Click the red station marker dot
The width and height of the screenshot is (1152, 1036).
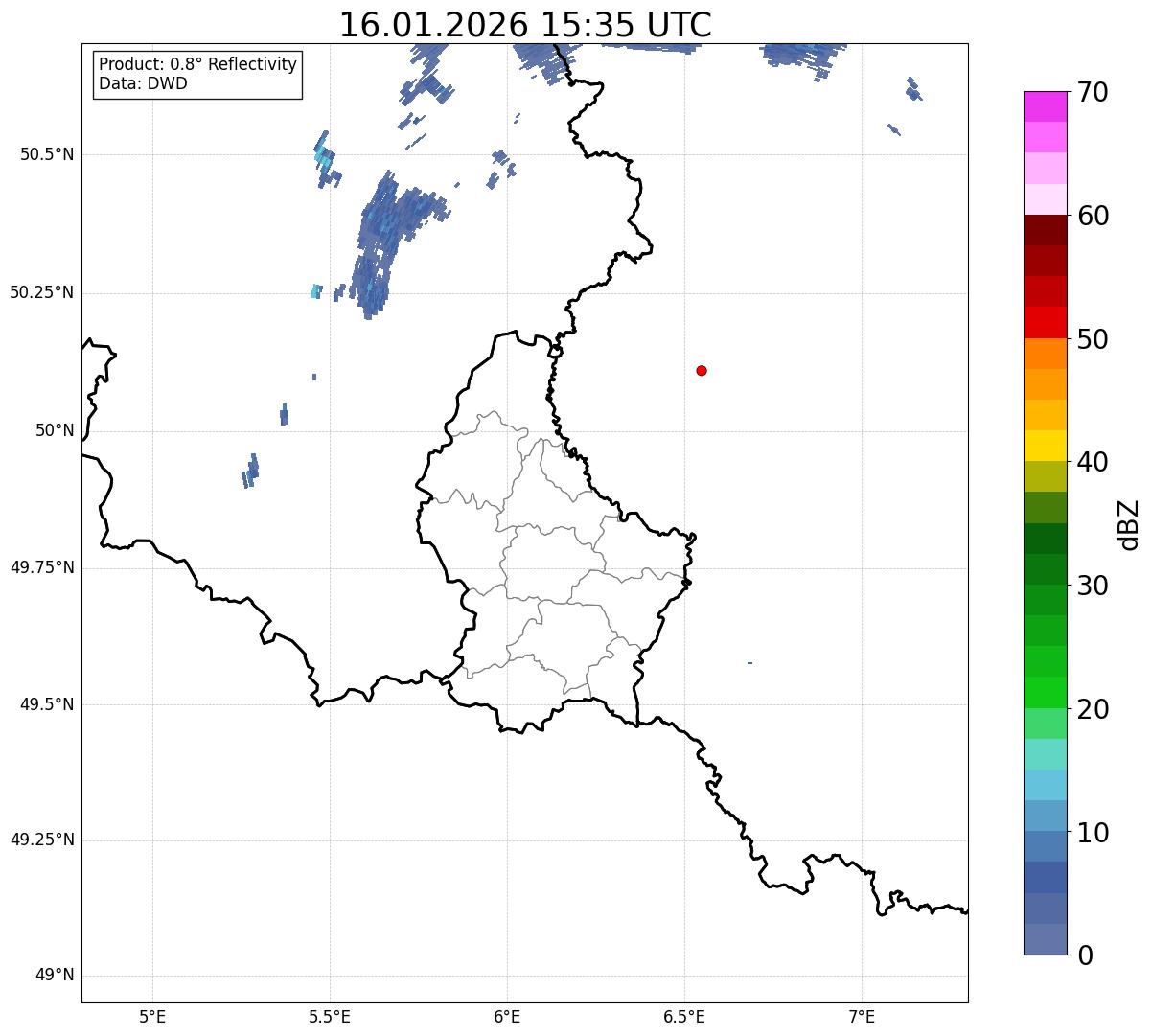702,370
